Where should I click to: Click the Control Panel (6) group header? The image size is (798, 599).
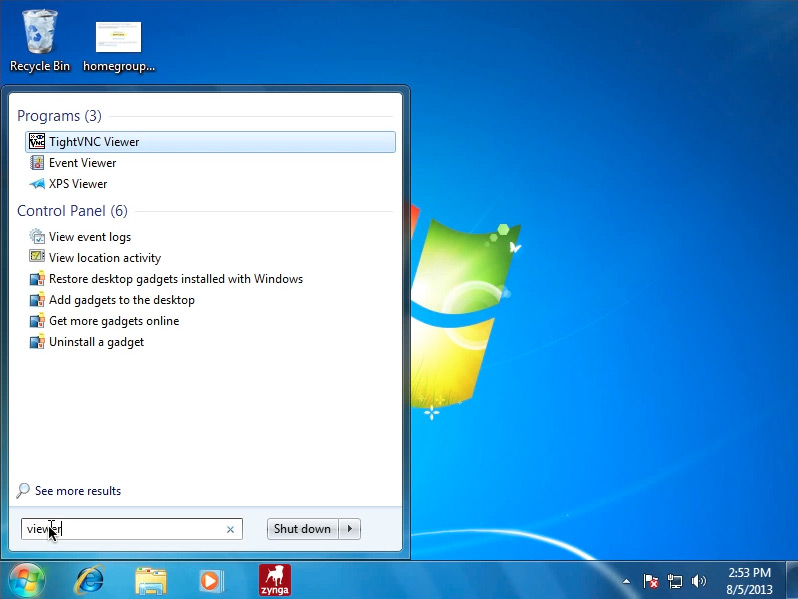click(x=72, y=211)
